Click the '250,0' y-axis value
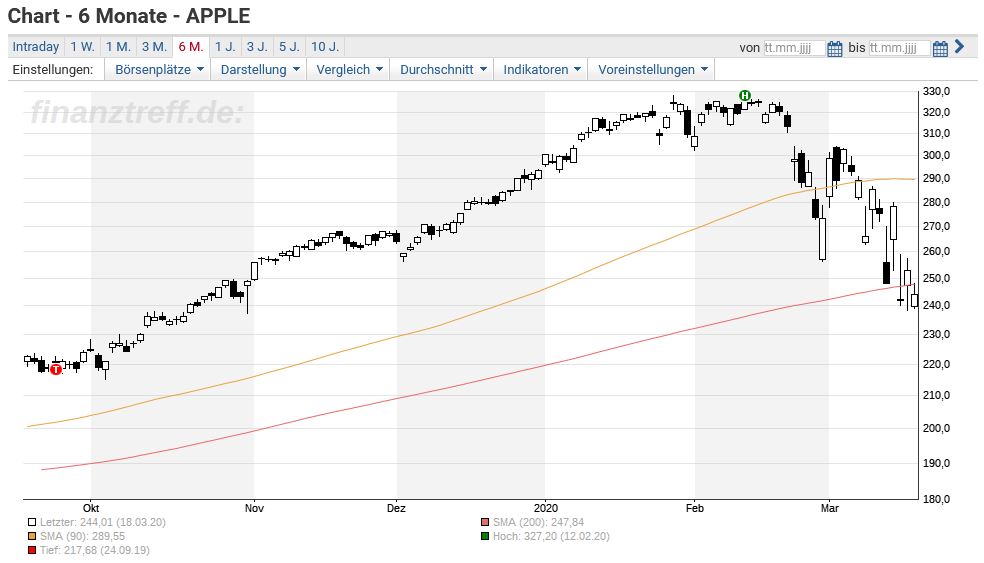 pos(936,278)
